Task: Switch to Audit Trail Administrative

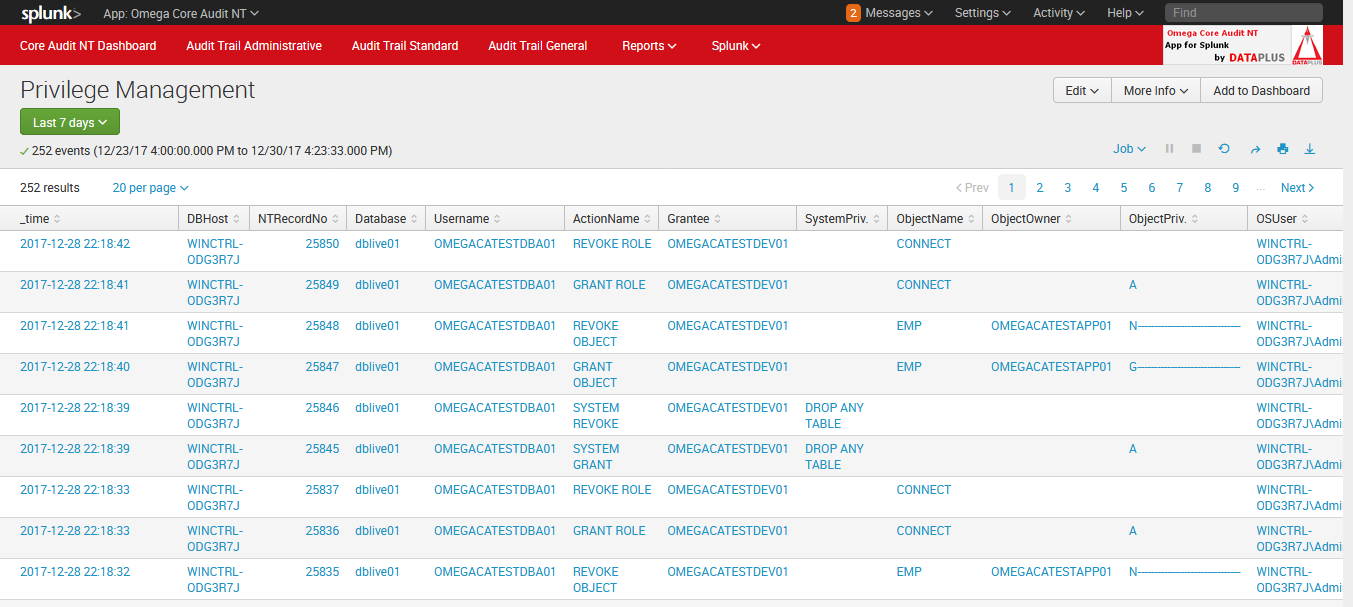Action: click(x=253, y=45)
